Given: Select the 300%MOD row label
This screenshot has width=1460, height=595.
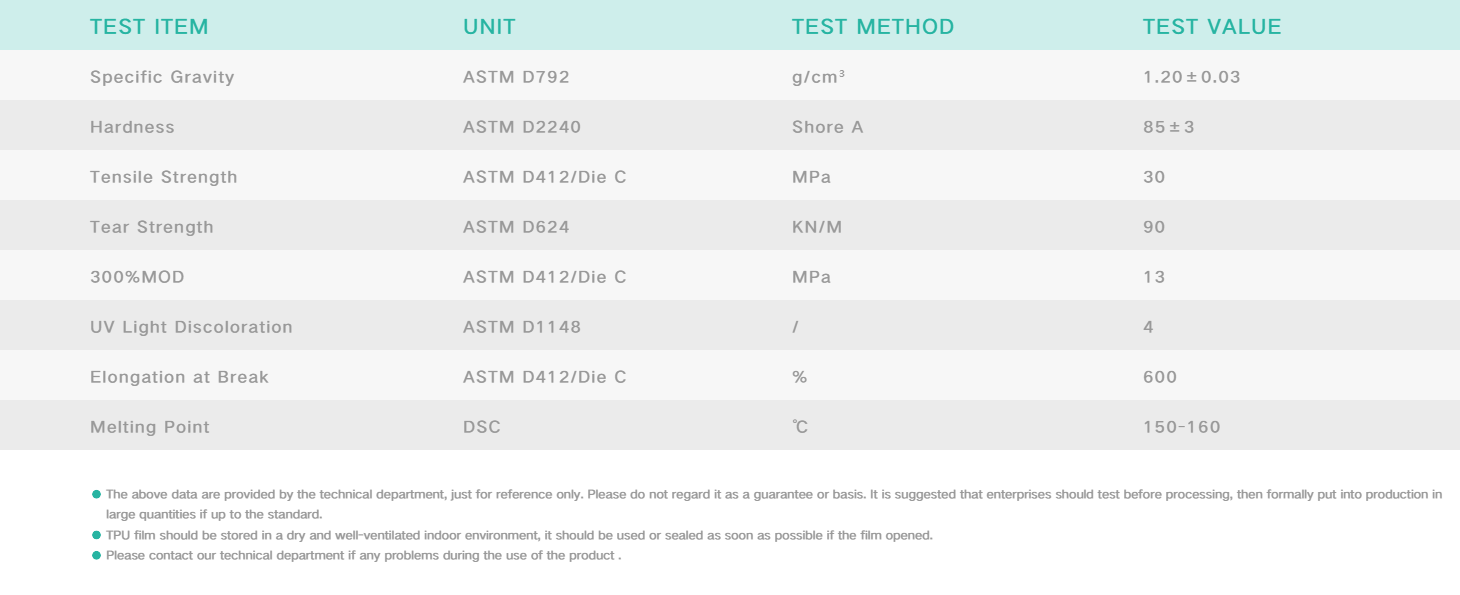Looking at the screenshot, I should pyautogui.click(x=137, y=277).
